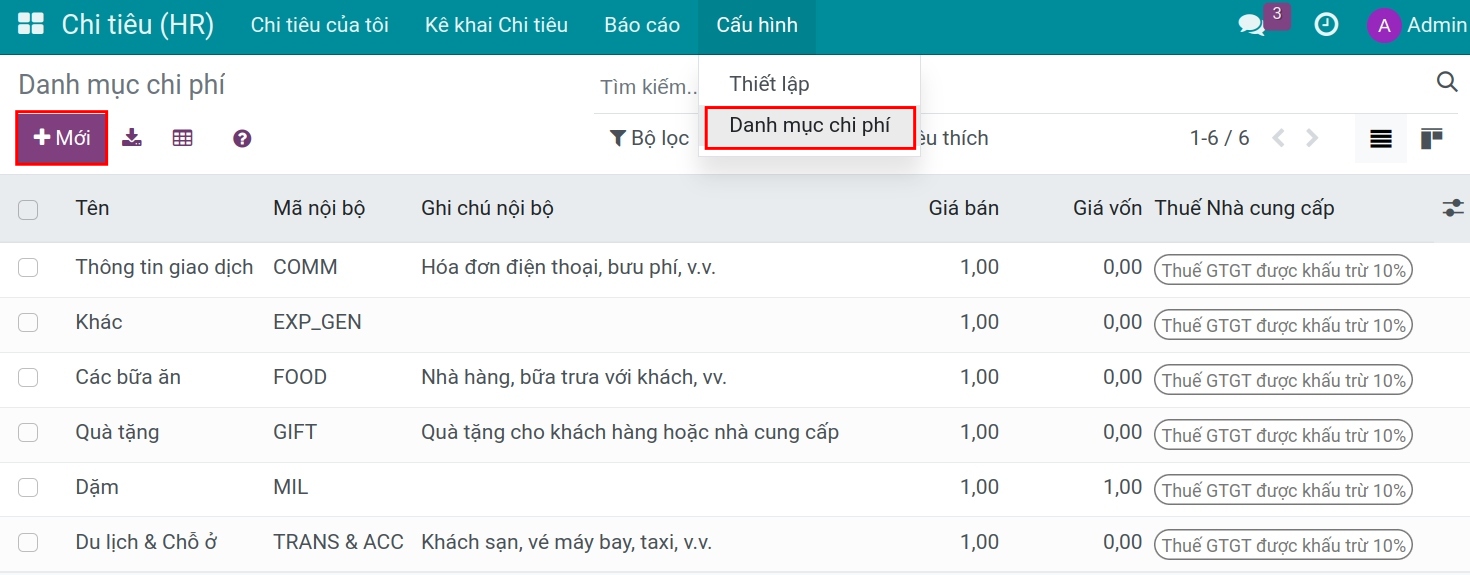Open the Kê khai Chi tiêu menu
This screenshot has width=1470, height=575.
(x=496, y=25)
